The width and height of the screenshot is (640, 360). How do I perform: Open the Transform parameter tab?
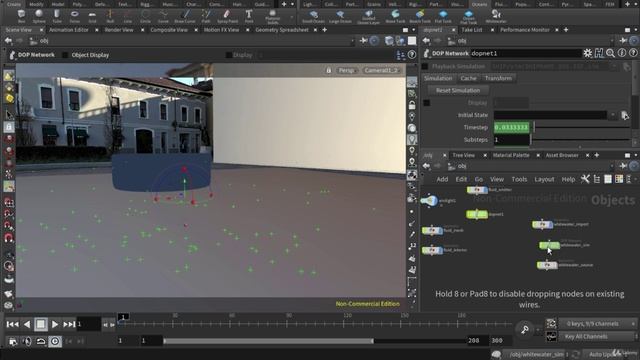[498, 78]
